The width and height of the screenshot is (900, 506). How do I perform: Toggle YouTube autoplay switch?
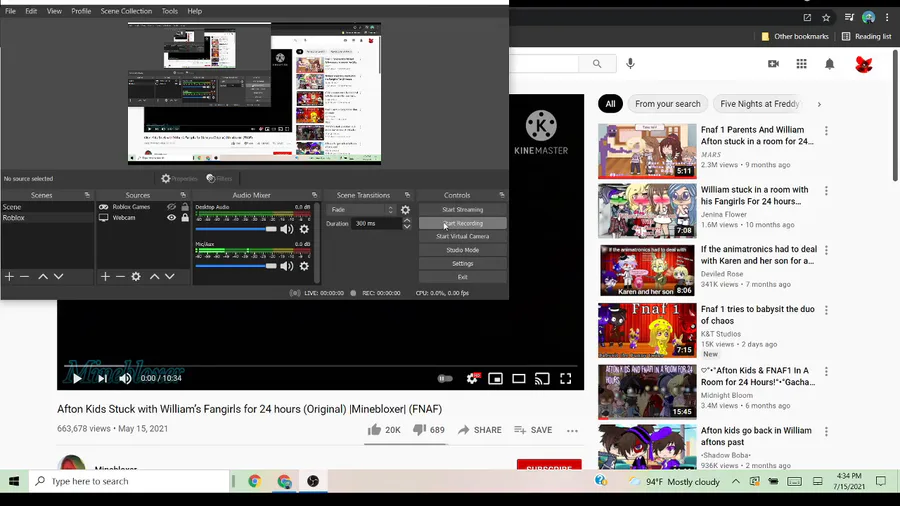click(x=445, y=379)
